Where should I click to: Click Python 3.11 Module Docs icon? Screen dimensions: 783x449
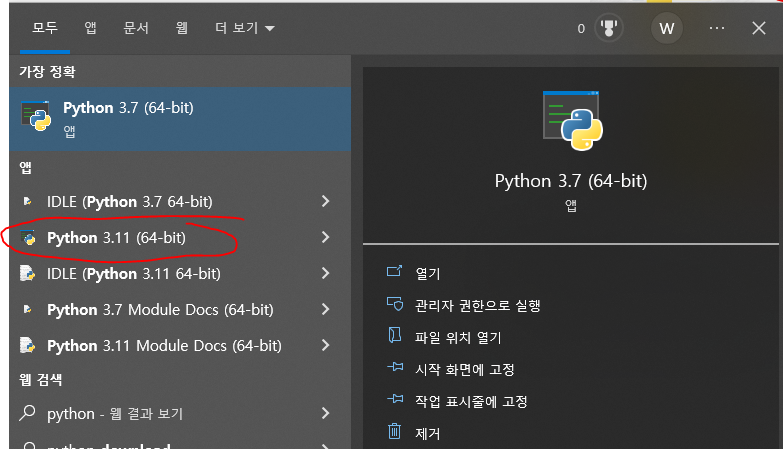27,345
